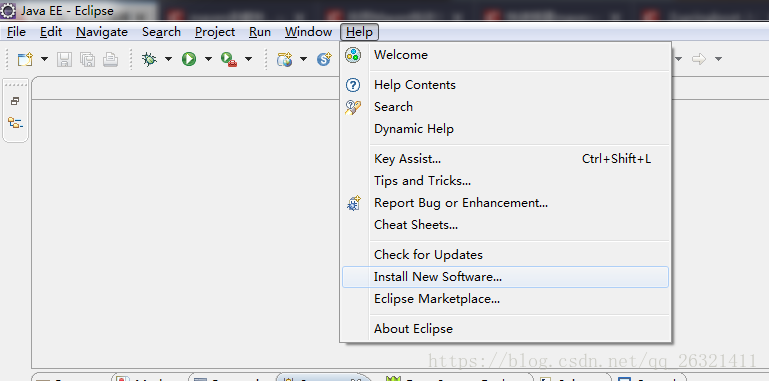This screenshot has height=381, width=769.
Task: Expand the External Tools dropdown arrow
Action: pos(248,59)
